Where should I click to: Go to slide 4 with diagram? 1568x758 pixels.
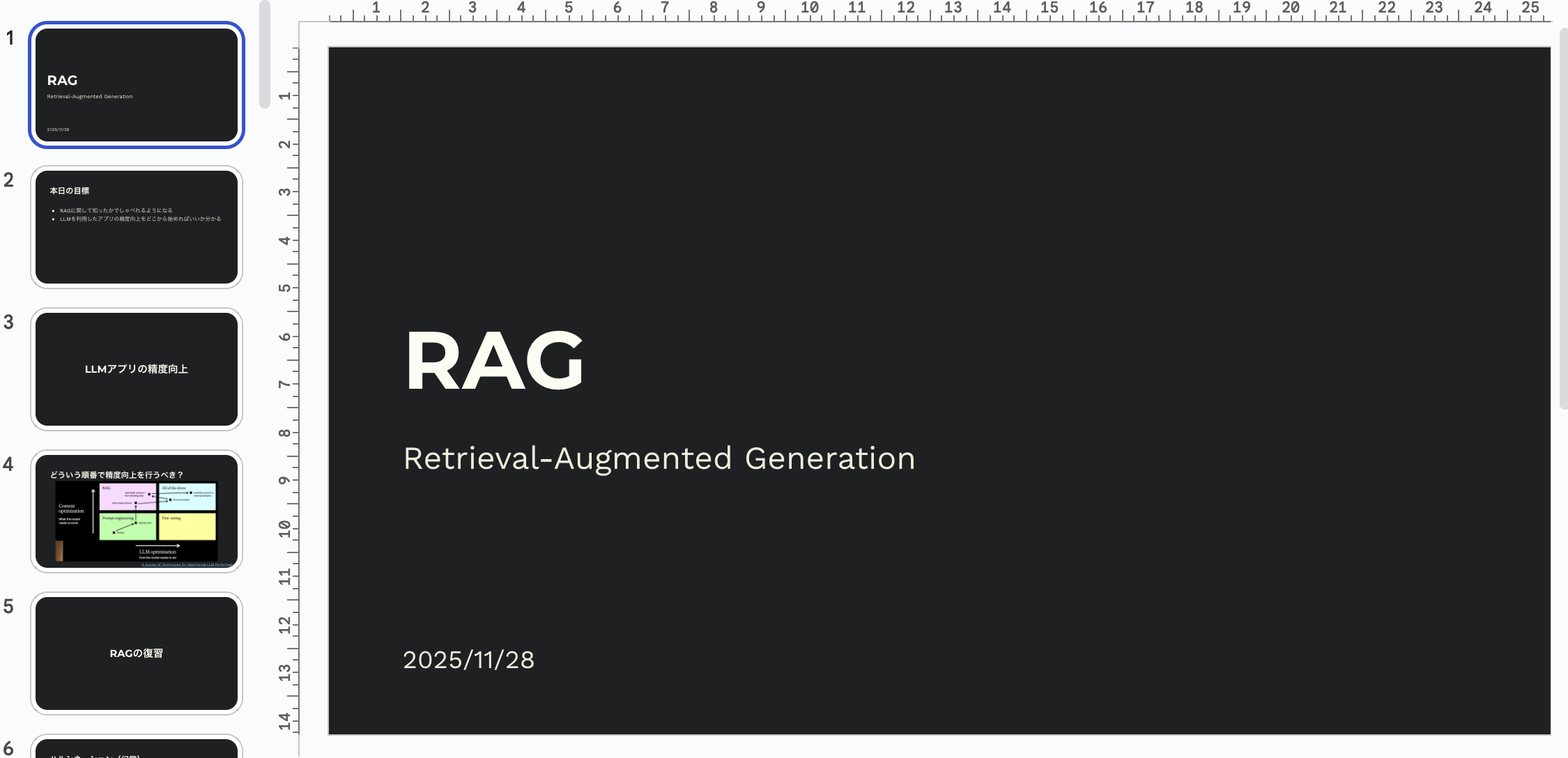click(137, 511)
